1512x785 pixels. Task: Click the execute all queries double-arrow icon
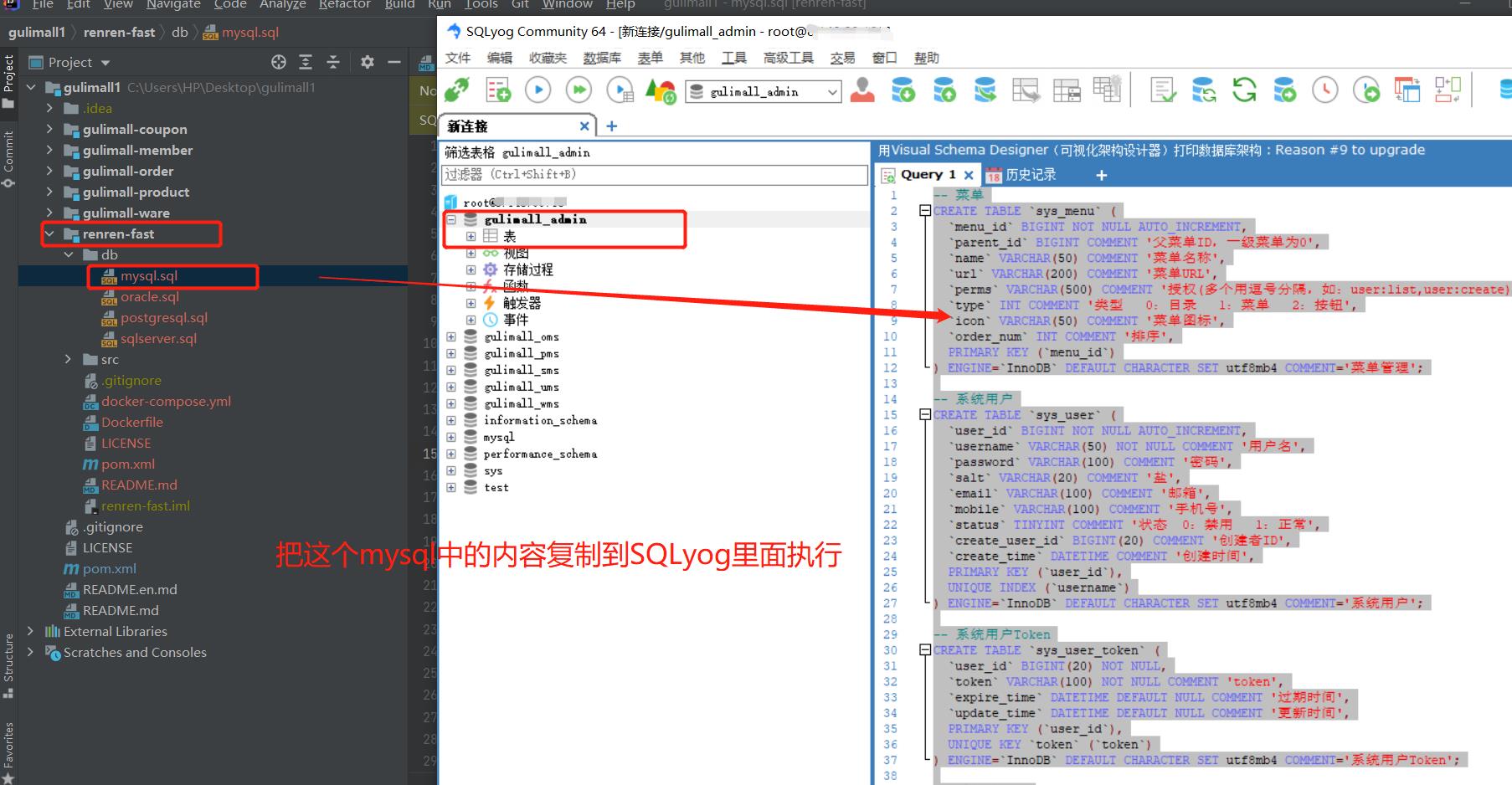point(579,90)
